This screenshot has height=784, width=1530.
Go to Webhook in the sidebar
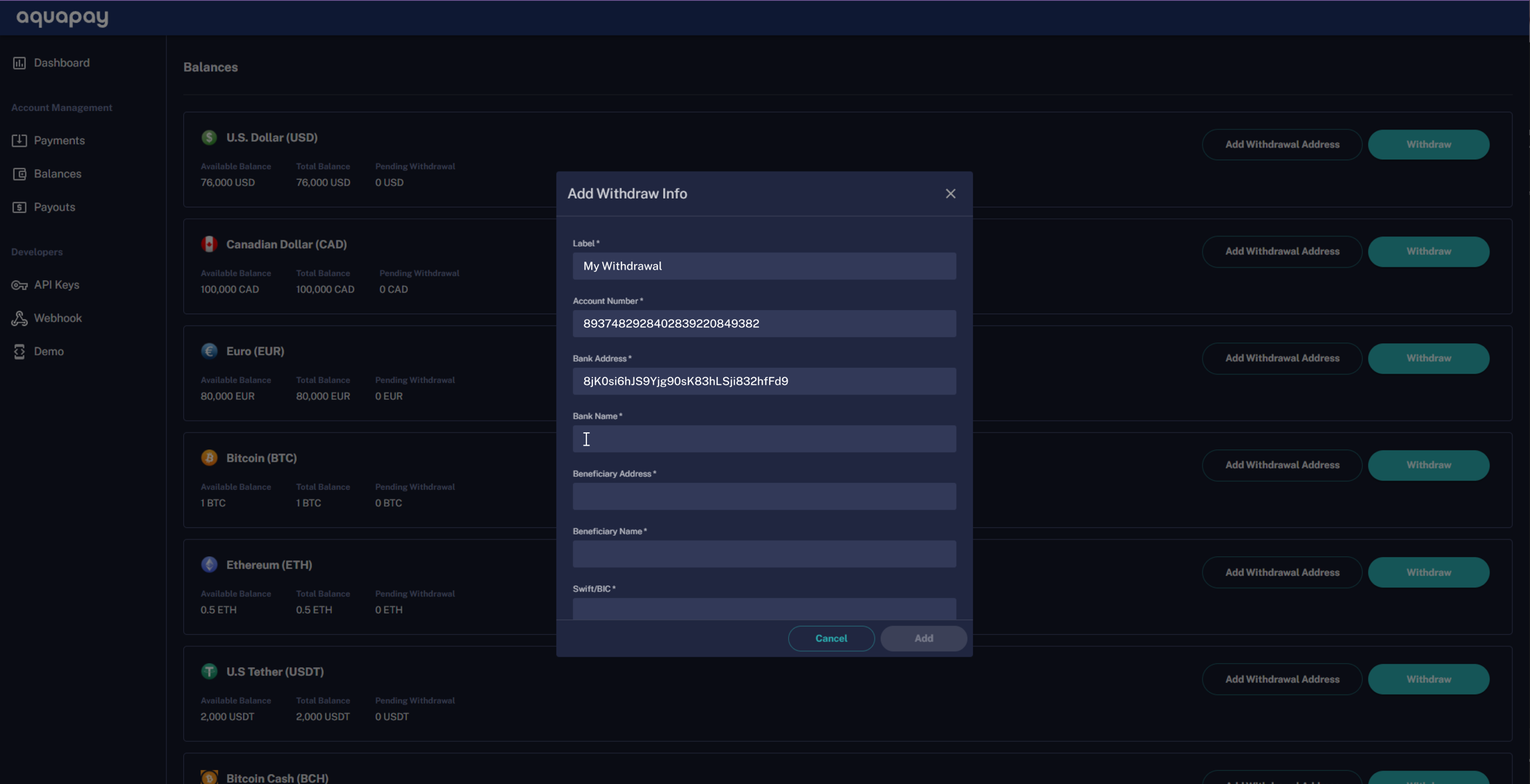[x=58, y=319]
